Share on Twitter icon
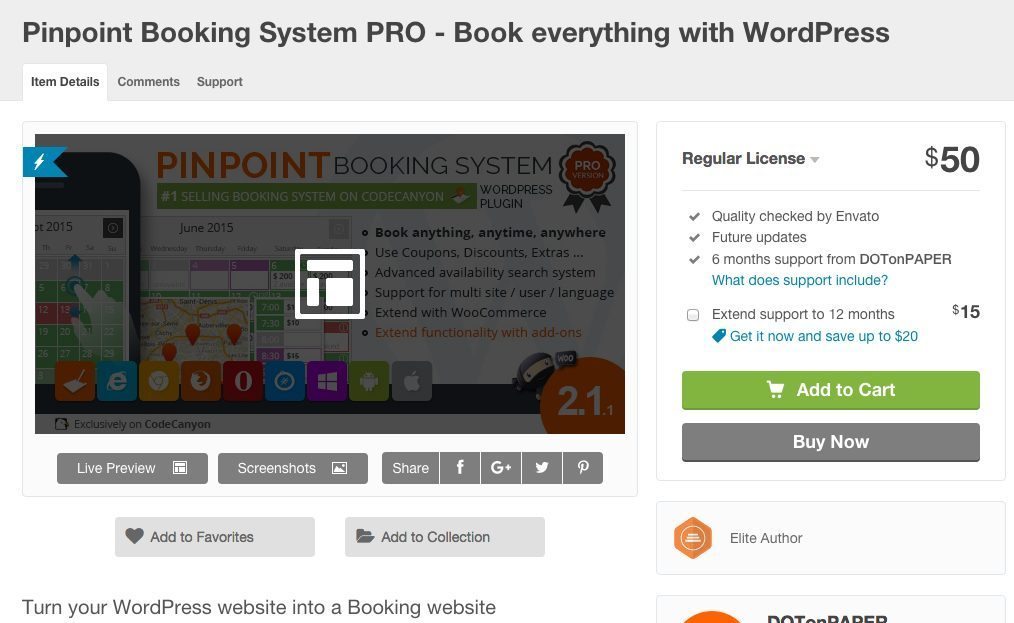This screenshot has height=623, width=1014. [542, 468]
